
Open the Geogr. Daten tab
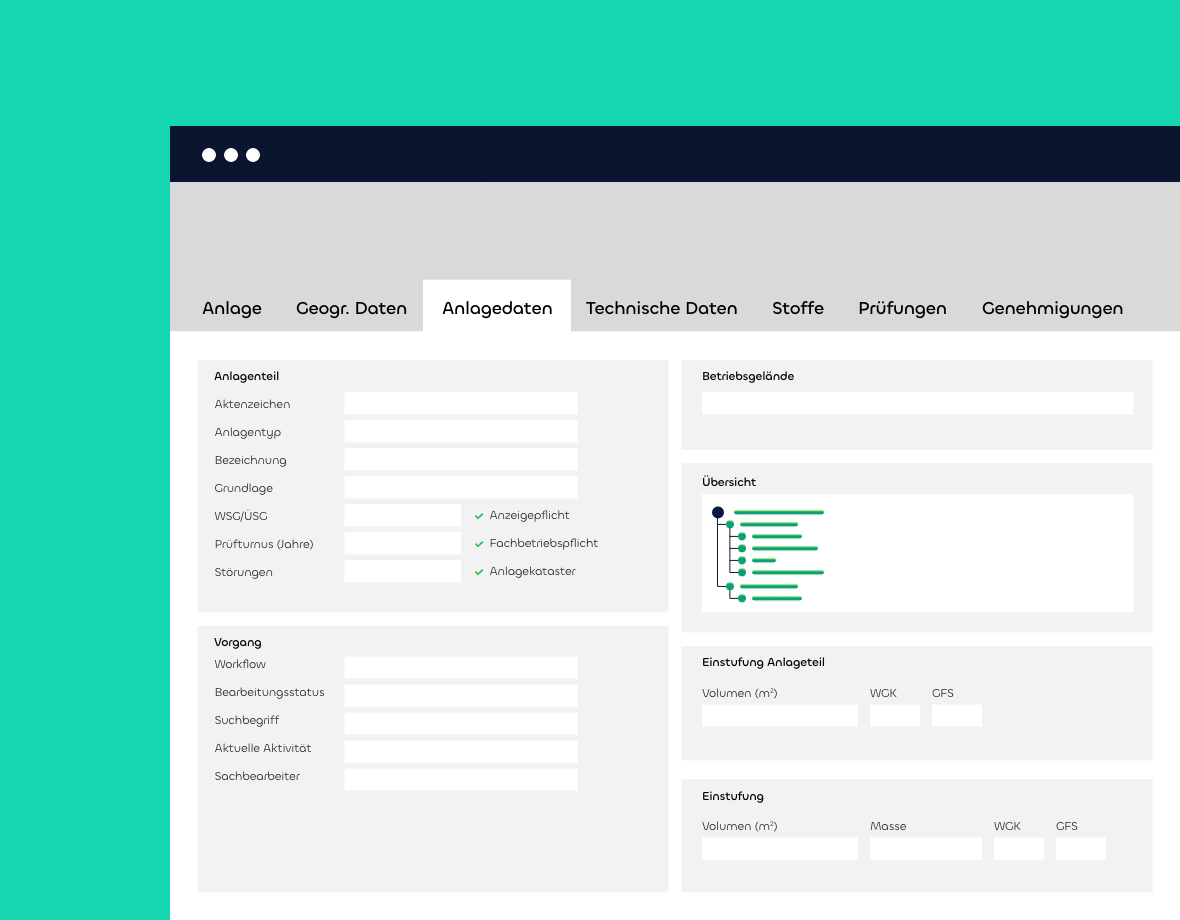351,308
